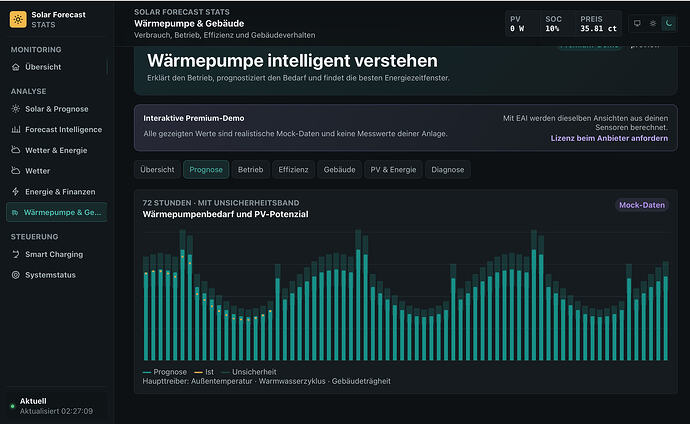Click the Wärmepumpe intelligent verstehen headline
690x424 pixels.
tap(292, 61)
